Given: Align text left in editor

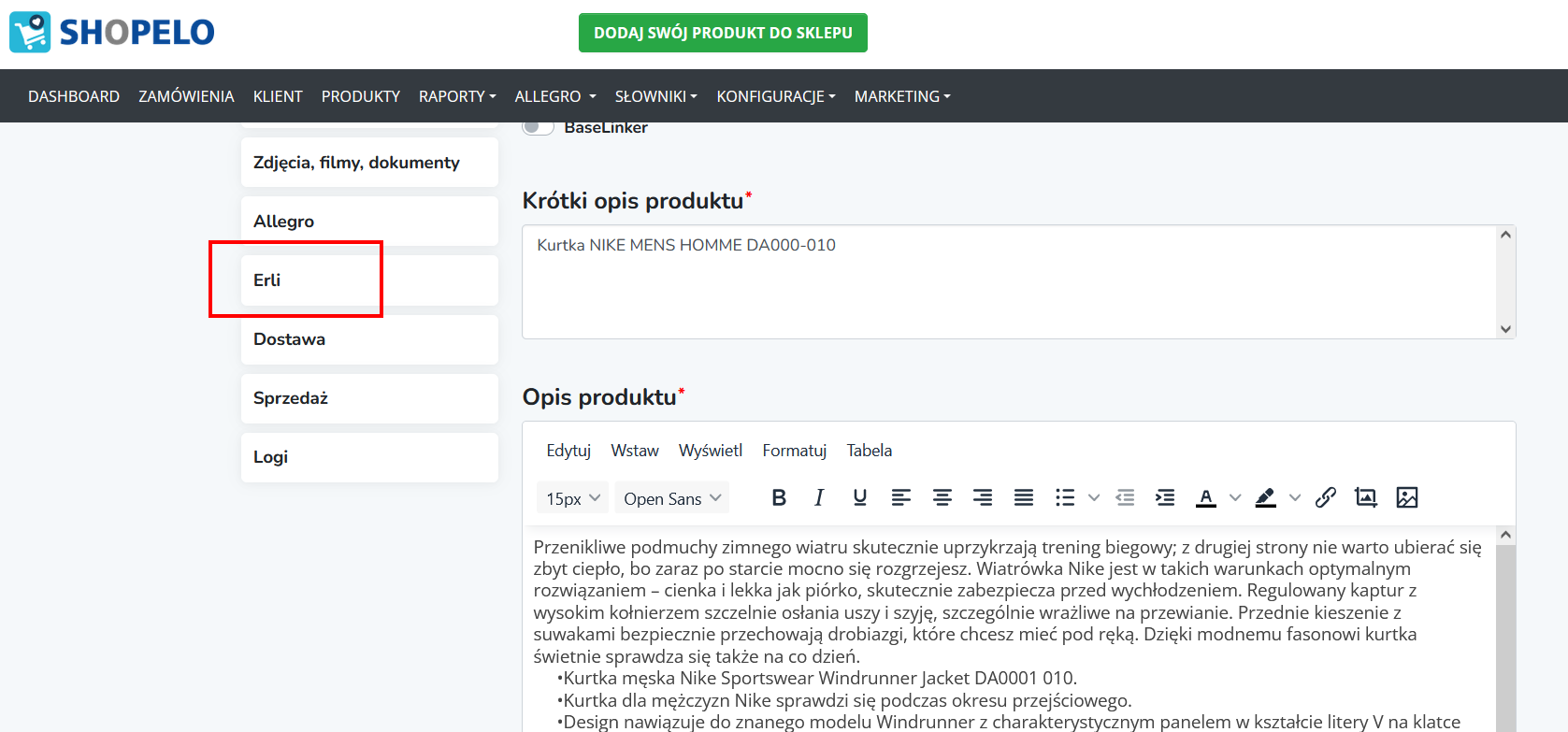Looking at the screenshot, I should [901, 497].
